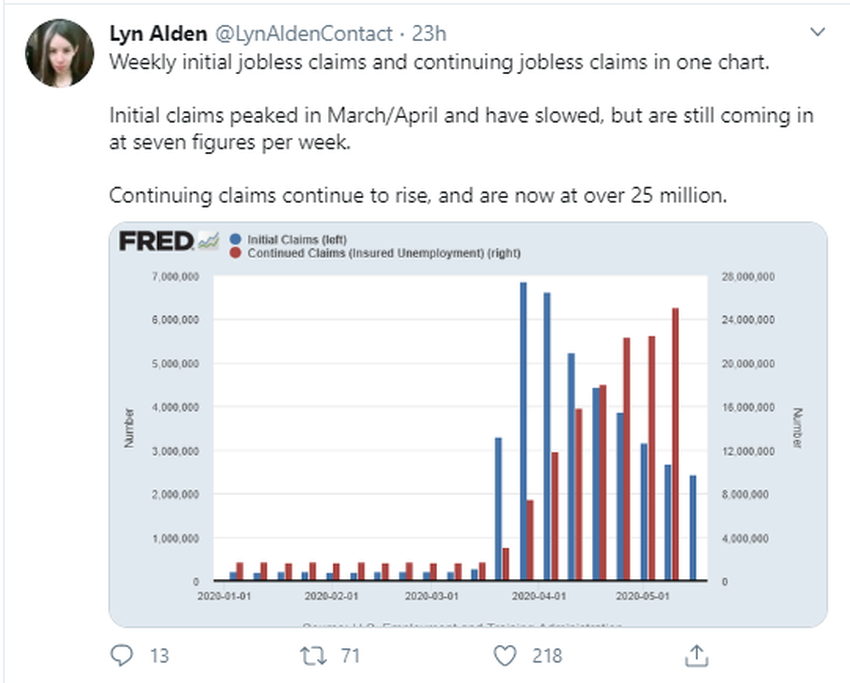
Task: Click the reply count 13
Action: 157,656
